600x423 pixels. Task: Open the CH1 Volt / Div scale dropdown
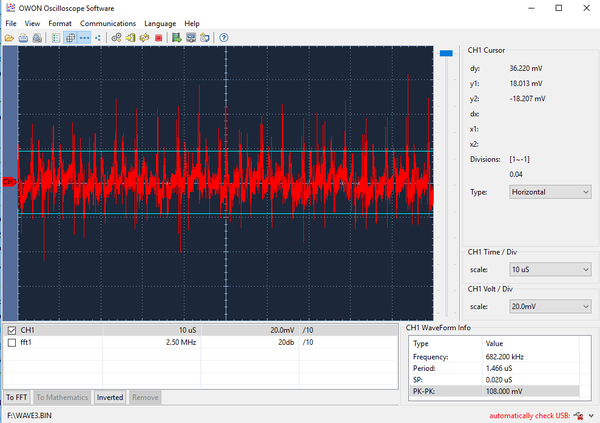tap(550, 307)
